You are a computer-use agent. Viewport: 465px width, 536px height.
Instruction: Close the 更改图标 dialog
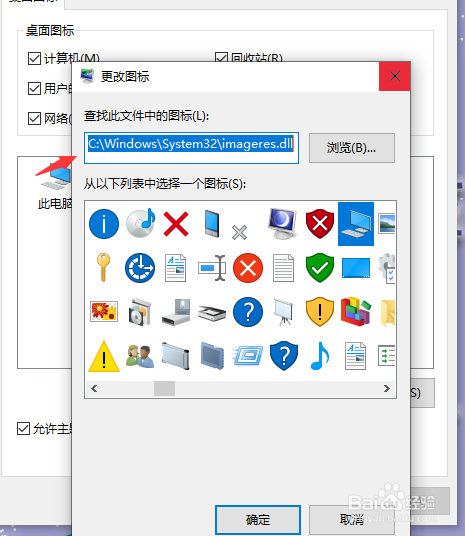coord(395,76)
